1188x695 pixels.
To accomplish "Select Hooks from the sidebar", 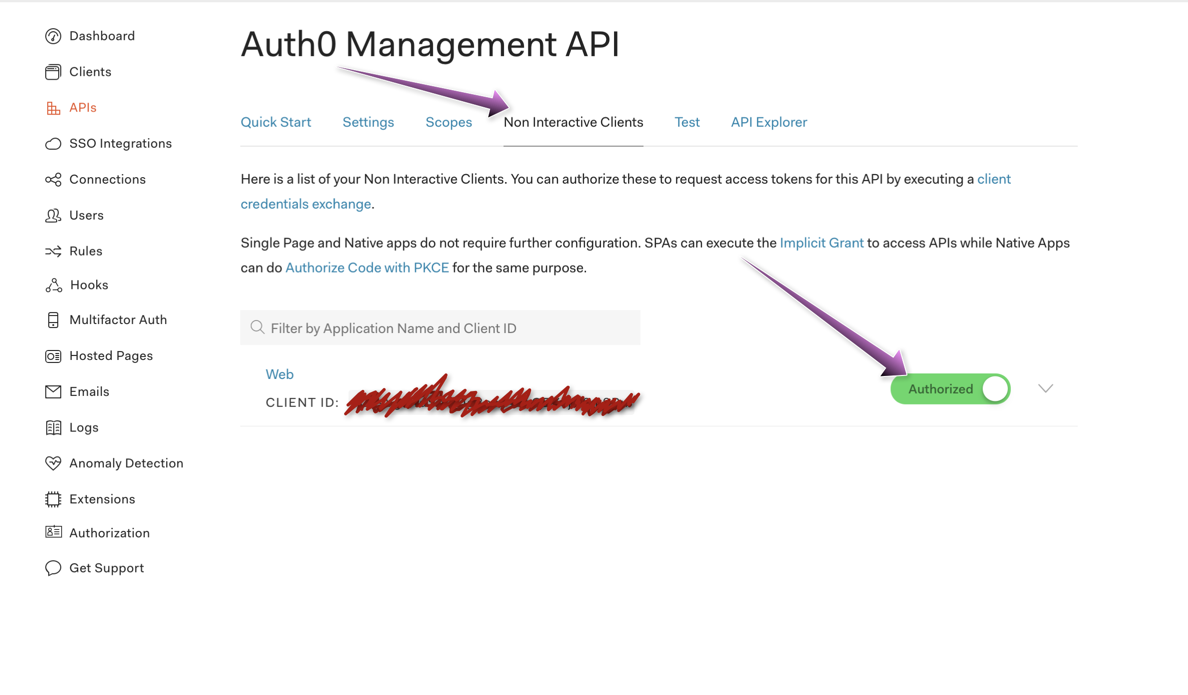I will point(87,284).
